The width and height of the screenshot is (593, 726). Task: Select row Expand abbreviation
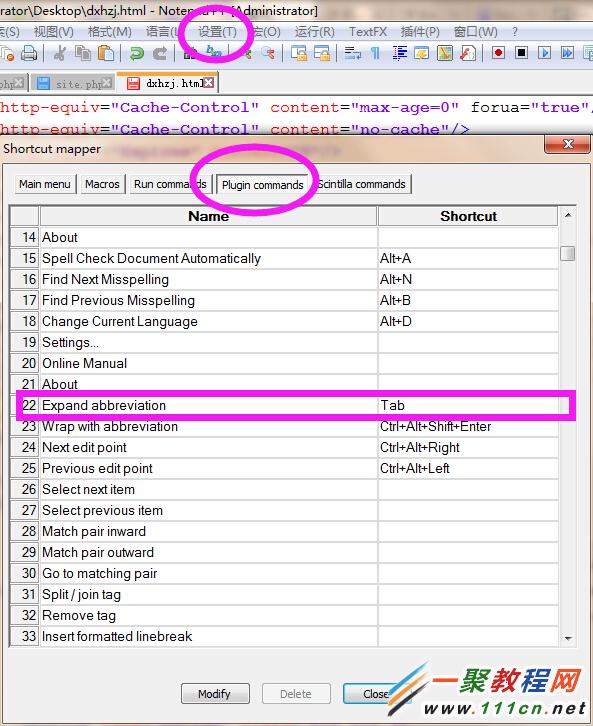click(284, 405)
